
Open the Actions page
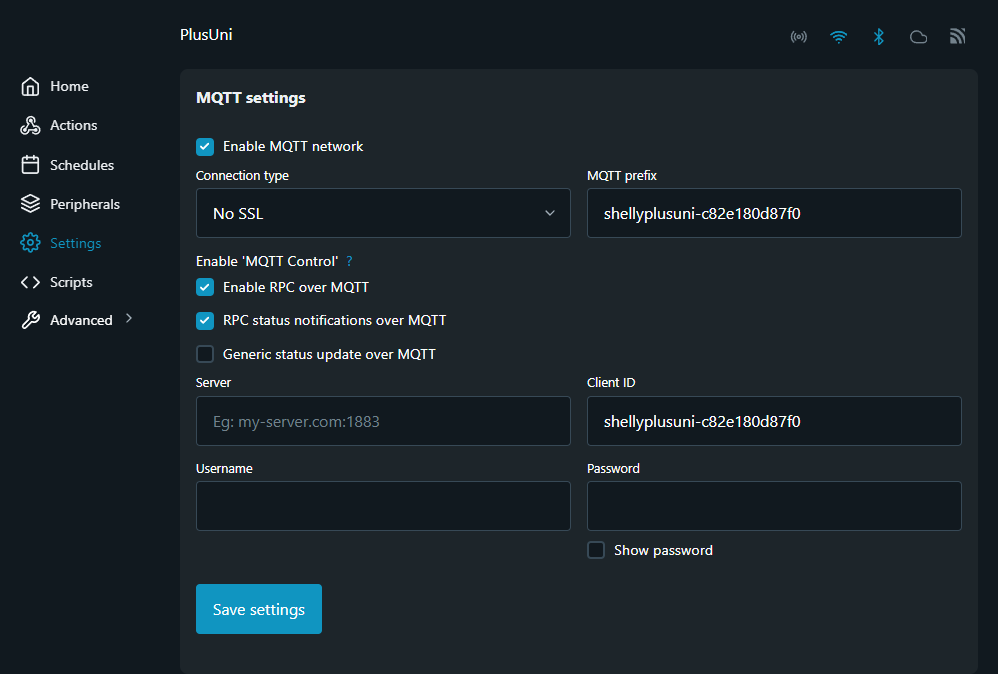point(73,126)
